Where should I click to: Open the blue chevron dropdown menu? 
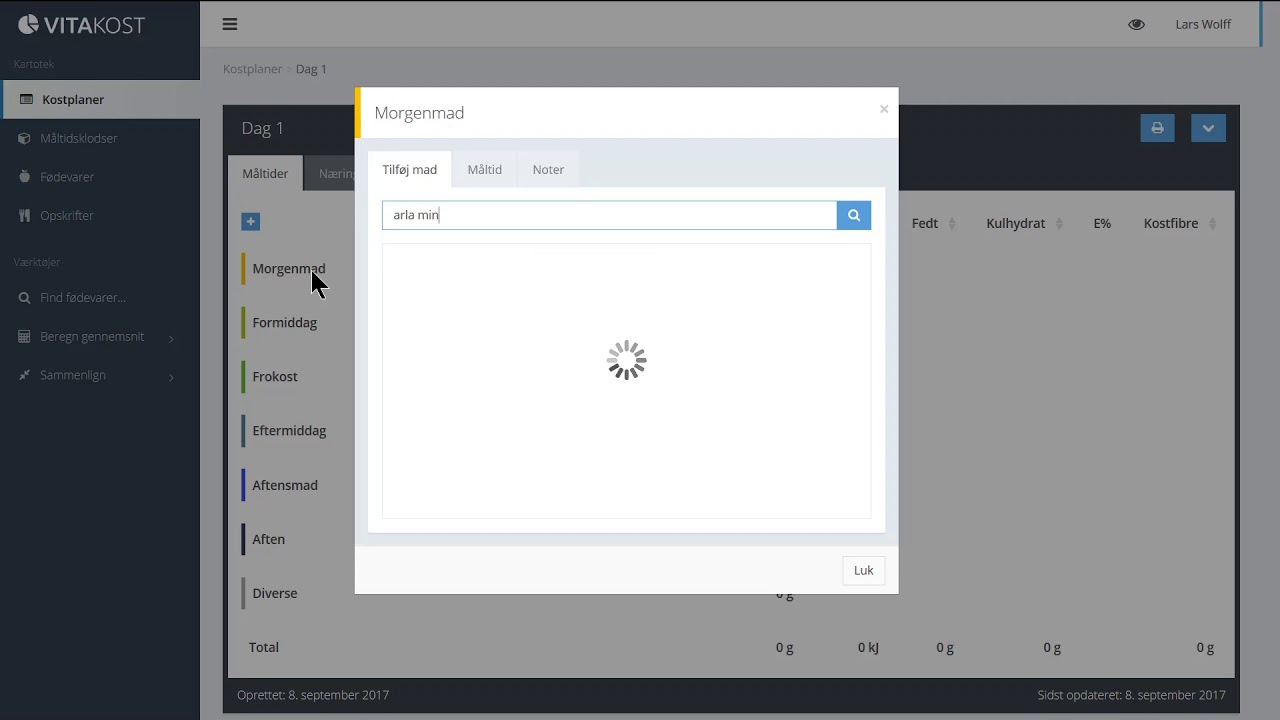pyautogui.click(x=1208, y=128)
